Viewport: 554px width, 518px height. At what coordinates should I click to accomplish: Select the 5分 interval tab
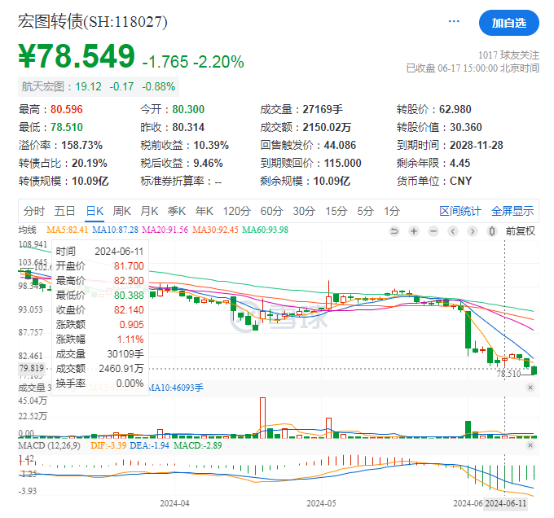pos(365,211)
